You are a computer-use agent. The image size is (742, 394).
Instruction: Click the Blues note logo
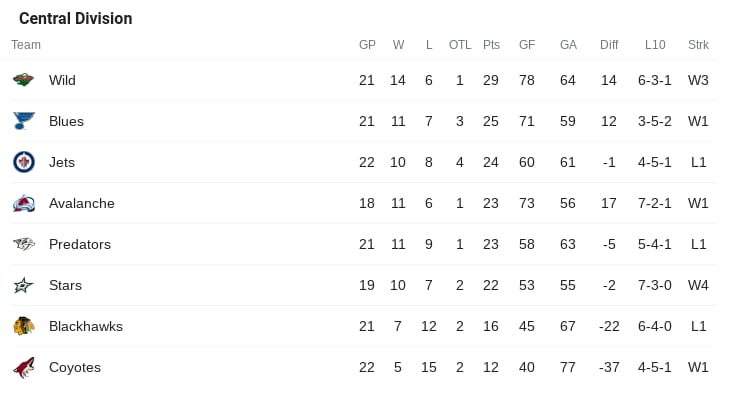point(24,121)
